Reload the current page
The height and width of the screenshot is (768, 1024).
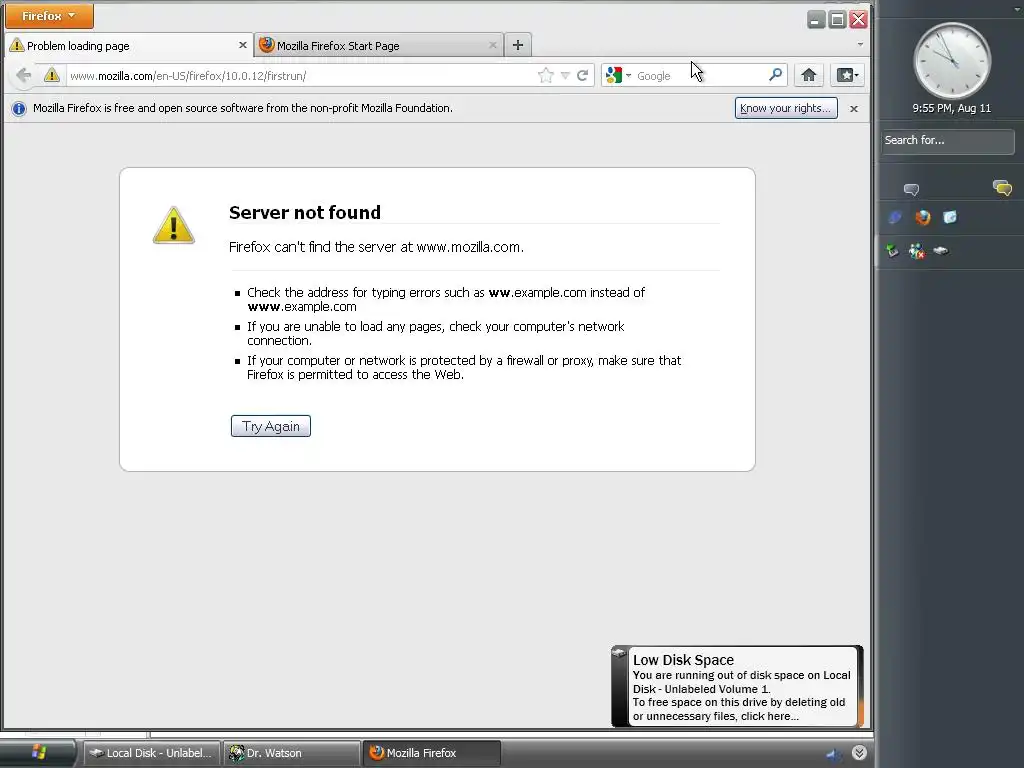click(583, 76)
